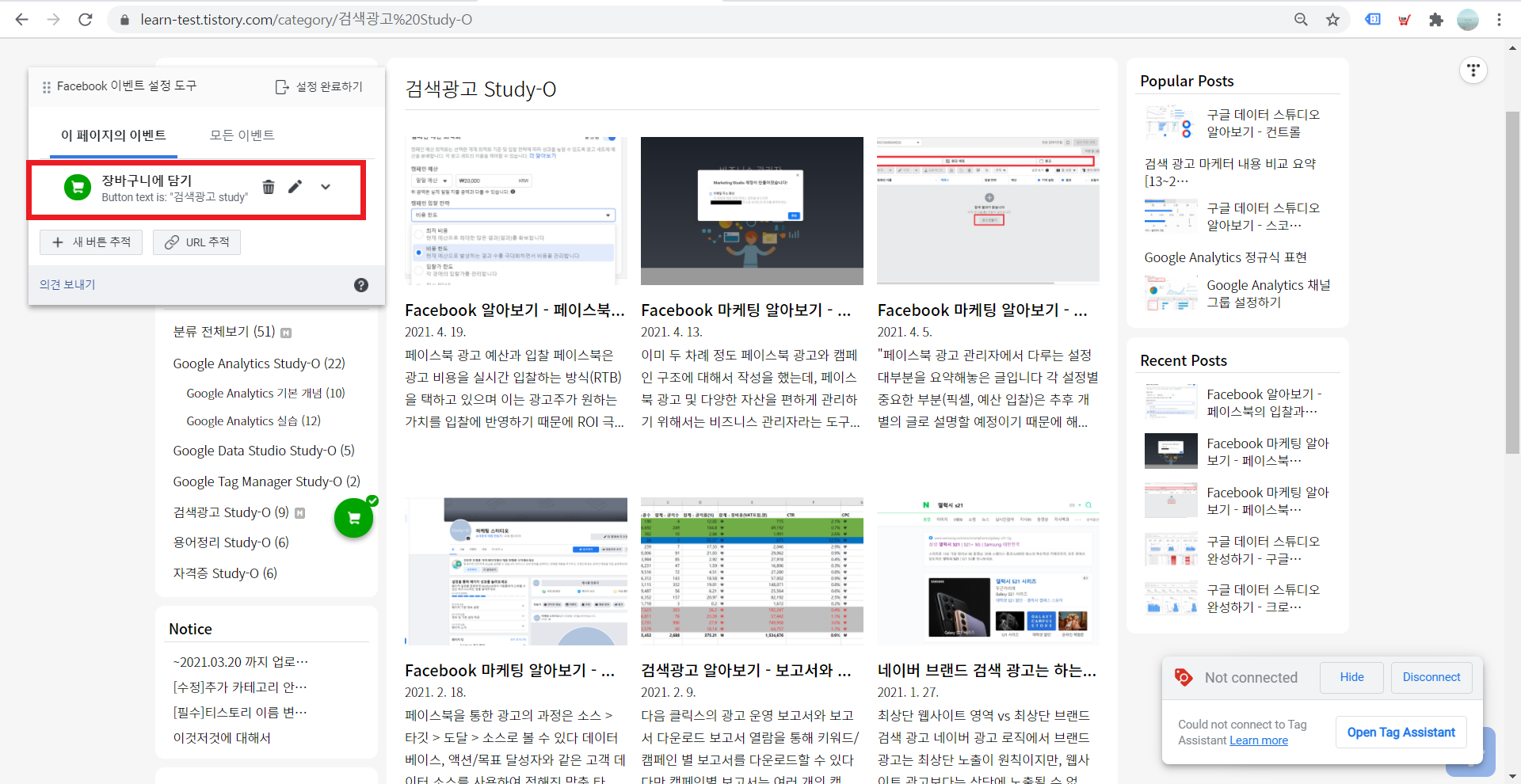Delete the 장바구니에 담기 event with trash icon
Image resolution: width=1521 pixels, height=784 pixels.
[x=269, y=187]
